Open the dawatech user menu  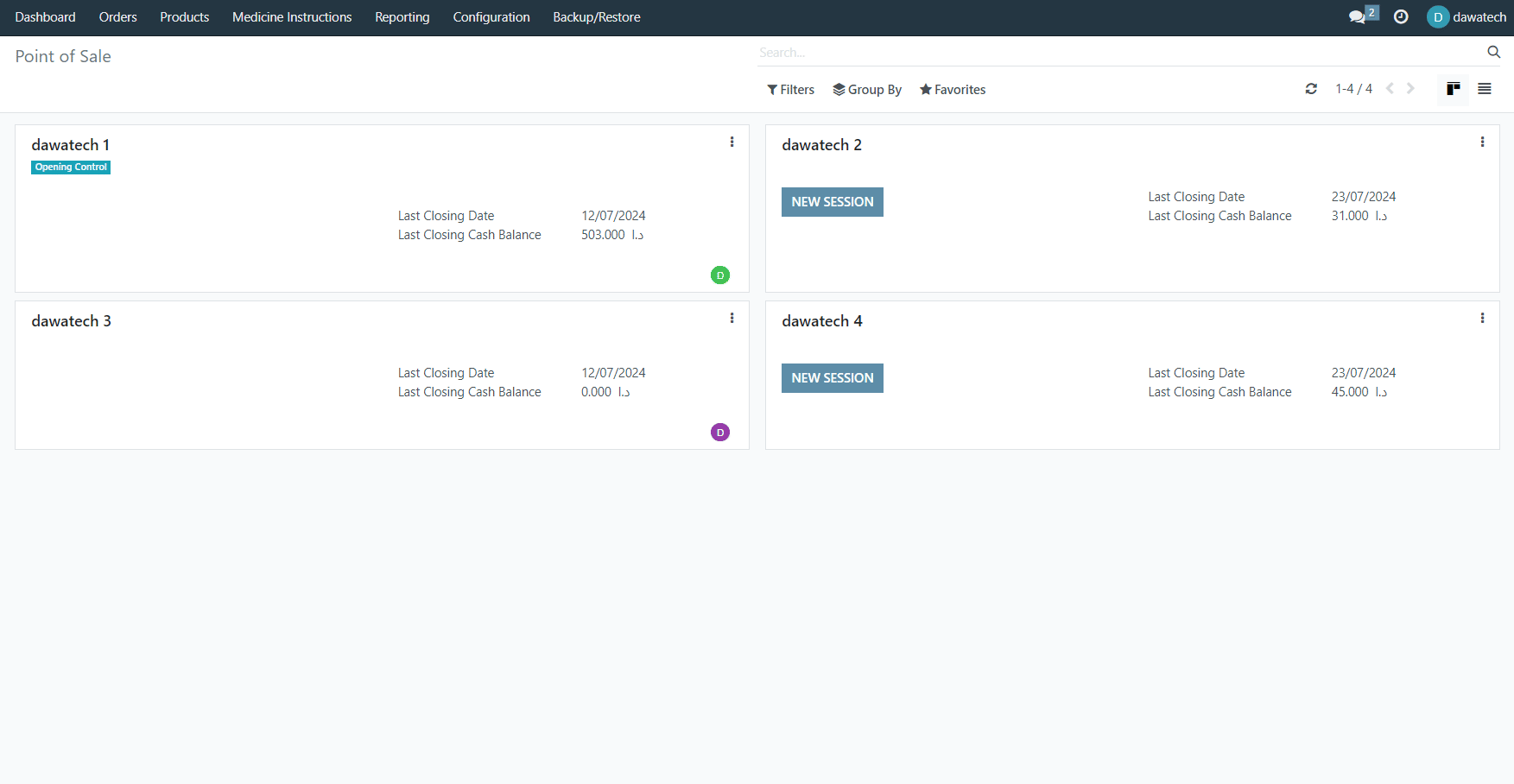pyautogui.click(x=1466, y=17)
